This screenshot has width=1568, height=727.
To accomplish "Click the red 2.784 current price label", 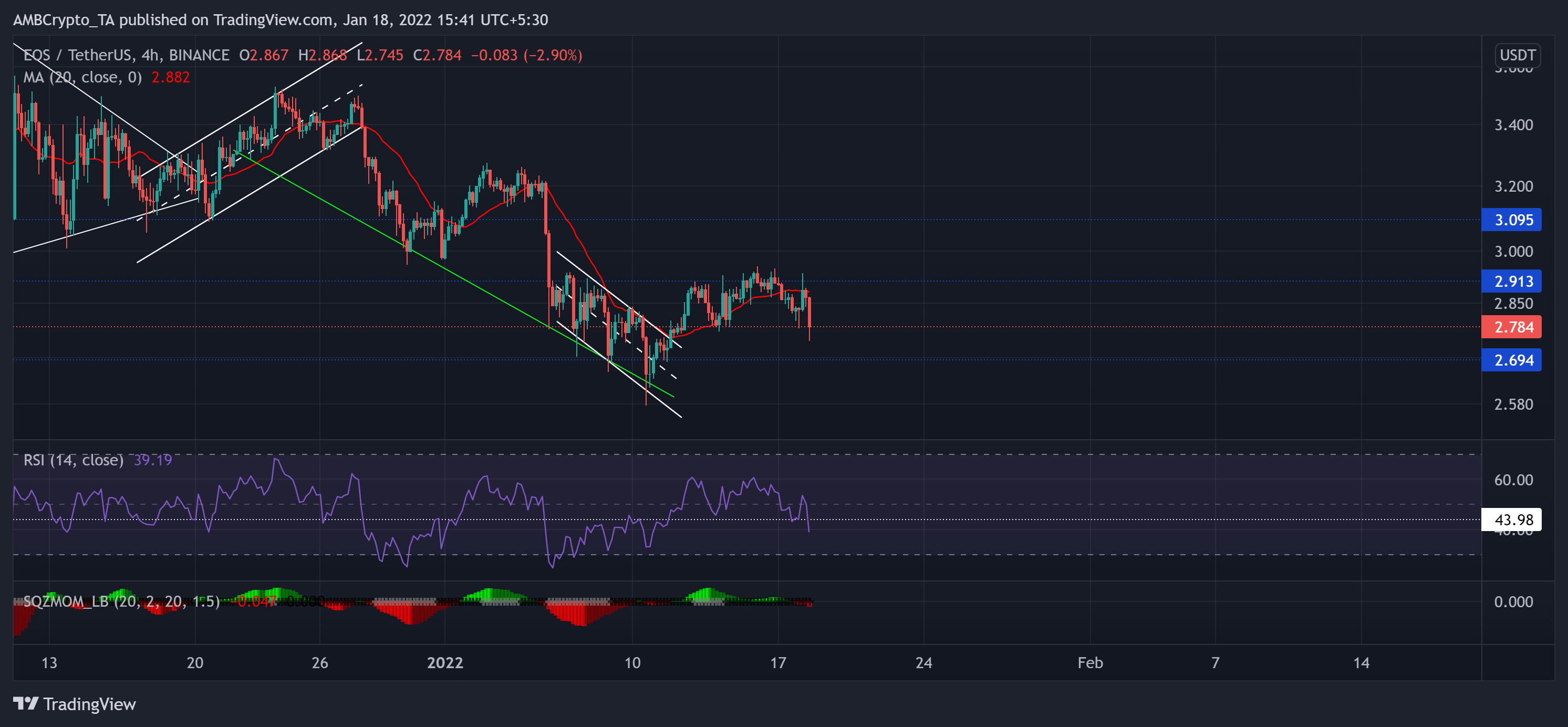I will [x=1512, y=327].
